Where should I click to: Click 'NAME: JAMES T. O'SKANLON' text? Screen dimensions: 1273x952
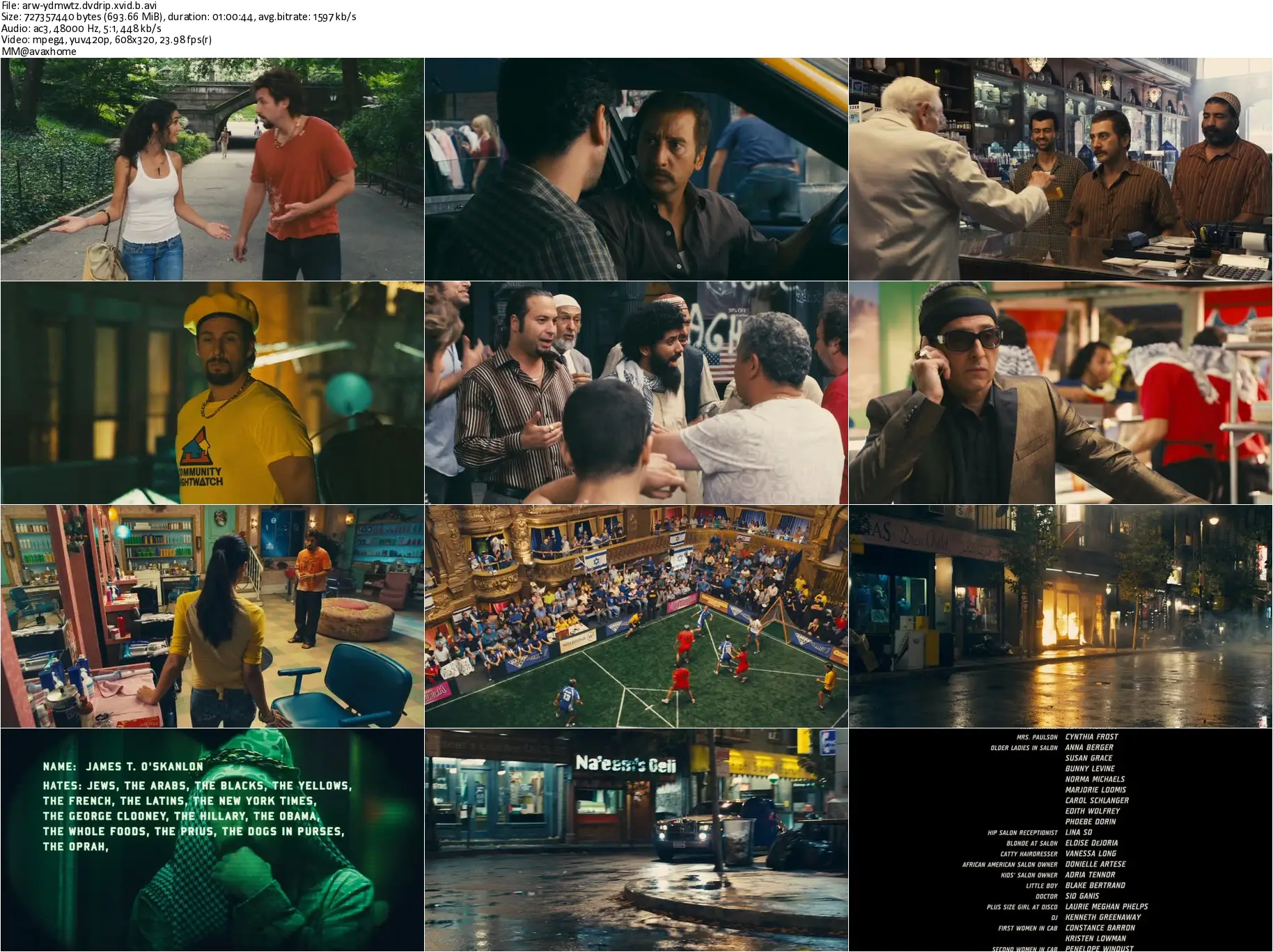(123, 767)
